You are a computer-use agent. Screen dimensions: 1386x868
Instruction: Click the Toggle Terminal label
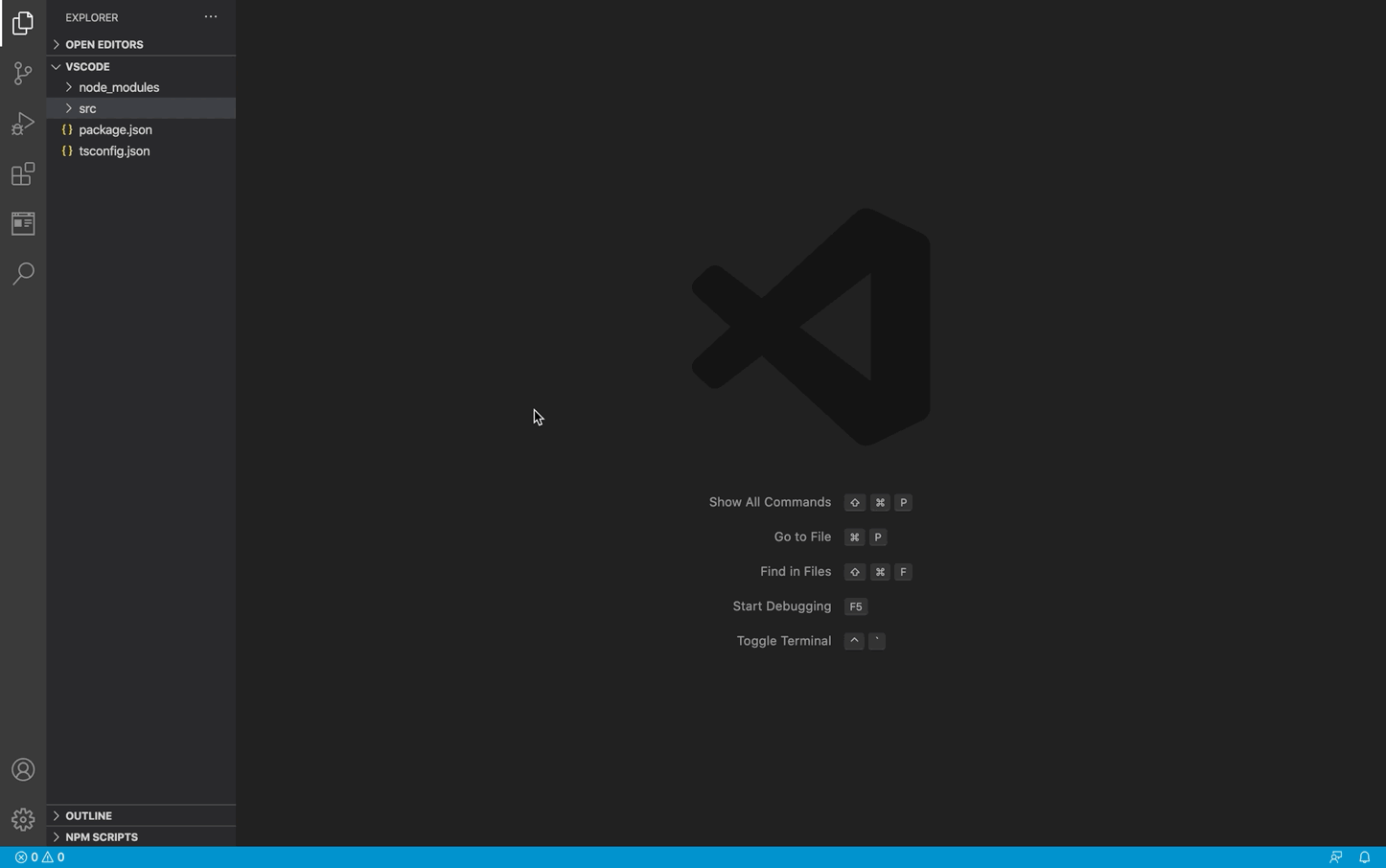click(783, 641)
